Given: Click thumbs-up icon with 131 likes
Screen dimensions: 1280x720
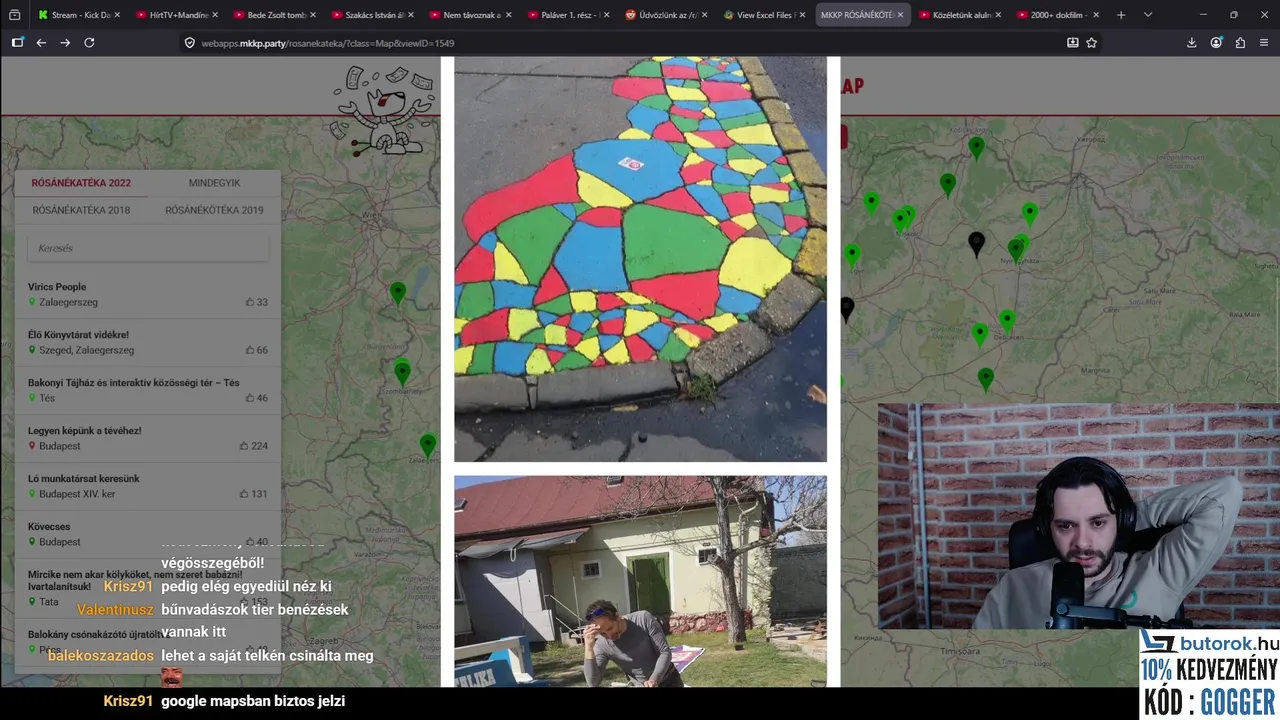Looking at the screenshot, I should 244,494.
